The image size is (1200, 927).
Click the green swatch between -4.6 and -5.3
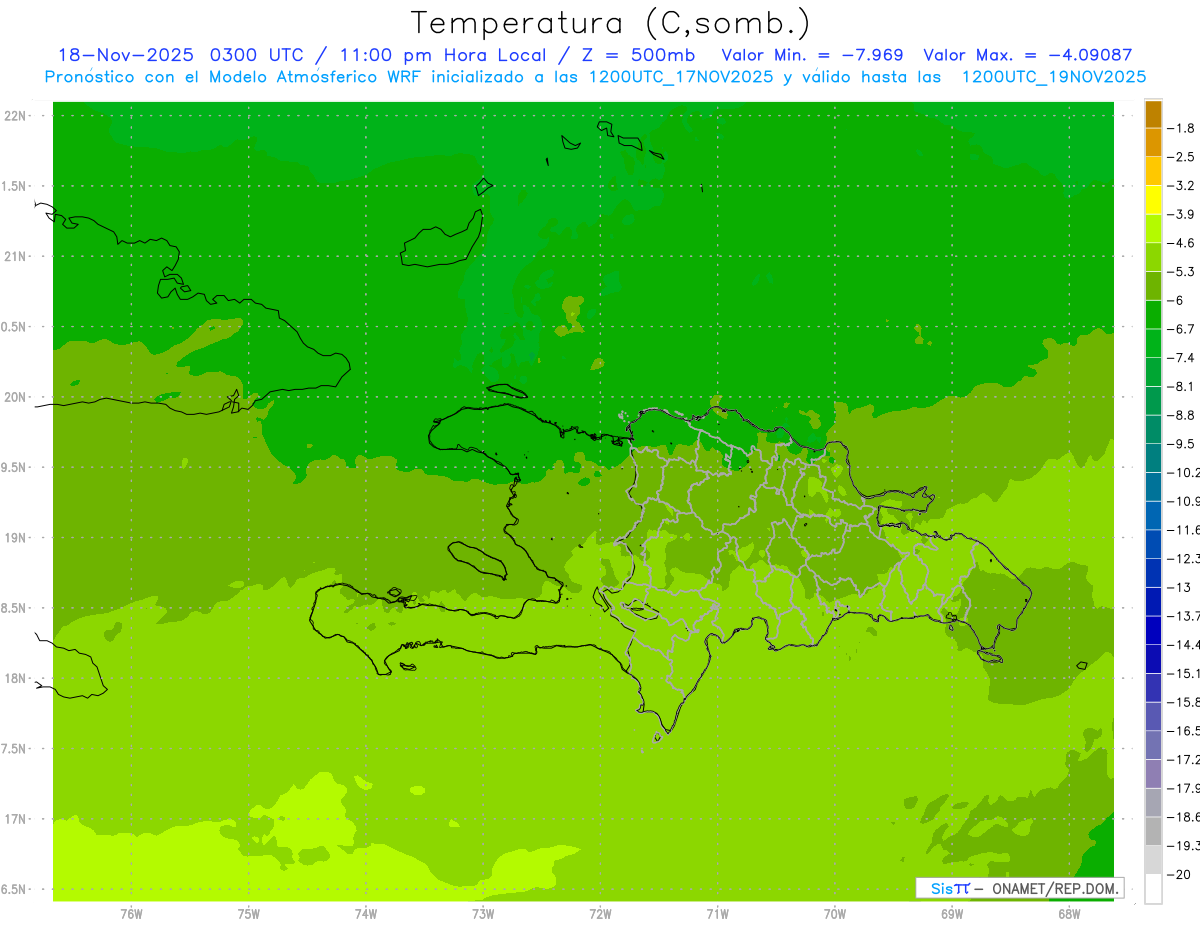(1153, 258)
